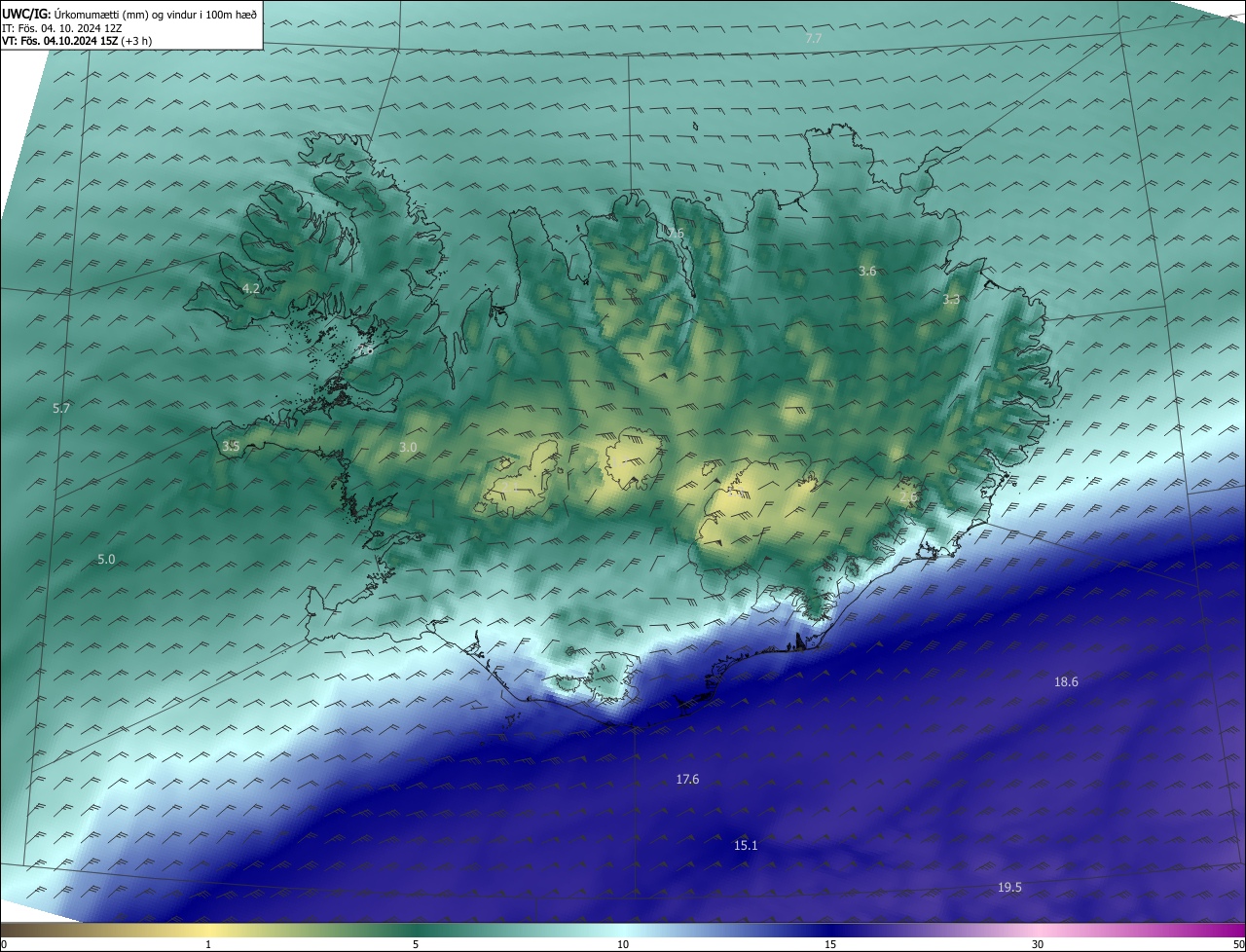Click the 5 tick on the color scale
Viewport: 1246px width, 952px height.
416,944
